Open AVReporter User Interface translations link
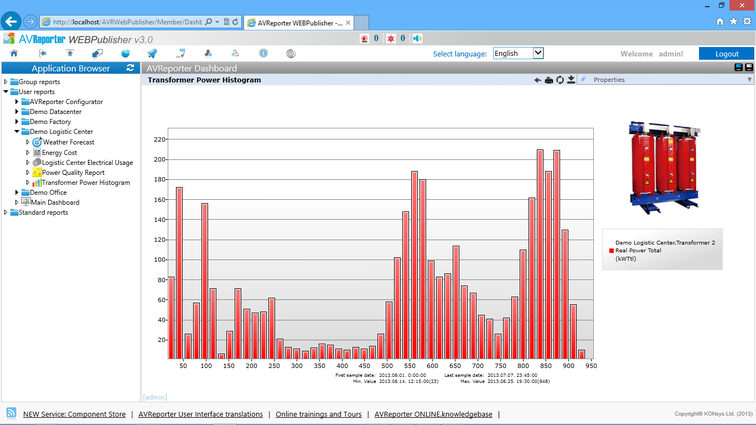Screen dimensions: 756x425 click(x=201, y=414)
